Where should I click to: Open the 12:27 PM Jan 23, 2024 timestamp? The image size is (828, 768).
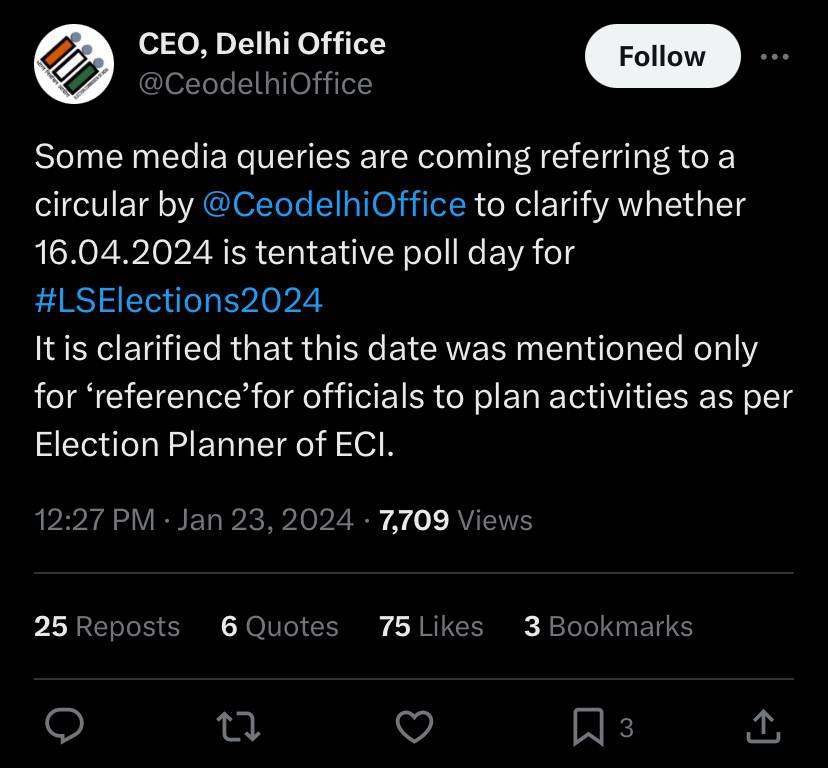coord(194,520)
